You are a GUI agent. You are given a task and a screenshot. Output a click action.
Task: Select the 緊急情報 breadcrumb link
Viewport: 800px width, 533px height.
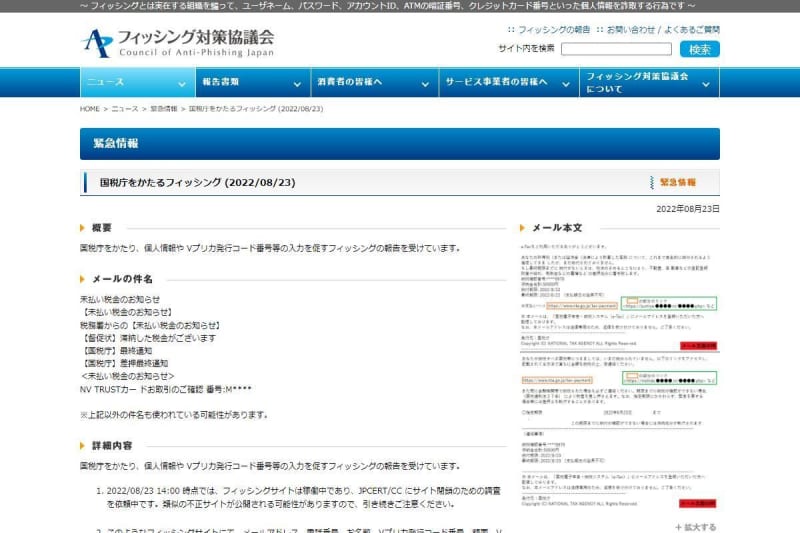click(x=163, y=108)
